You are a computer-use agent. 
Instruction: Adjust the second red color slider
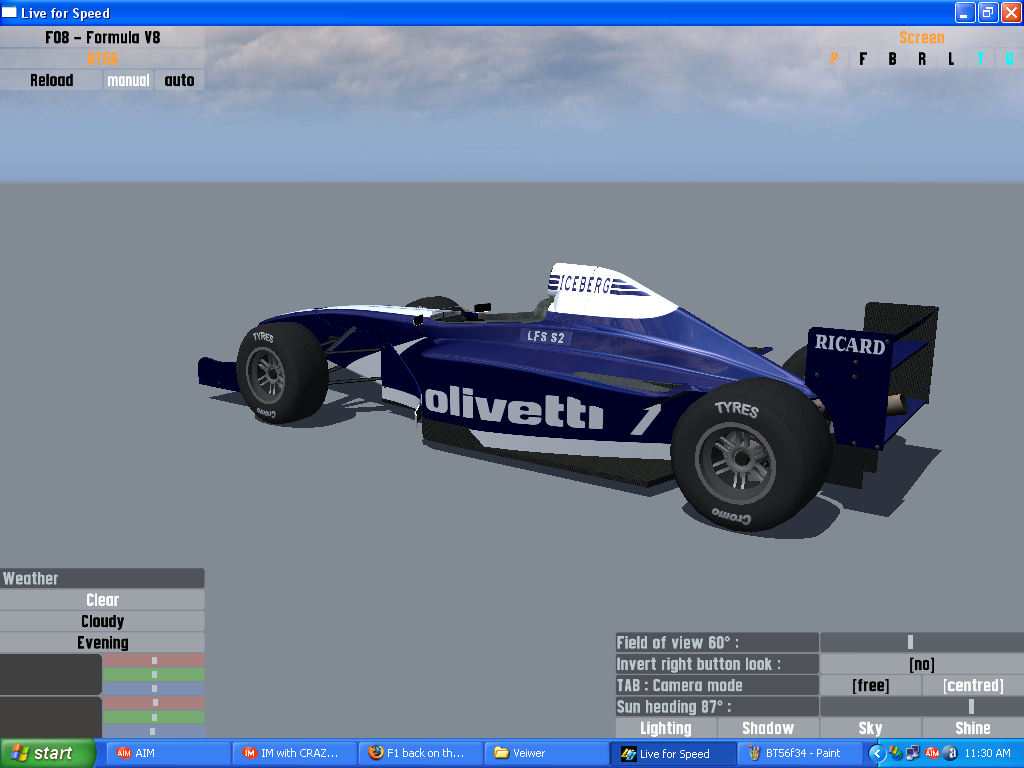pyautogui.click(x=154, y=703)
